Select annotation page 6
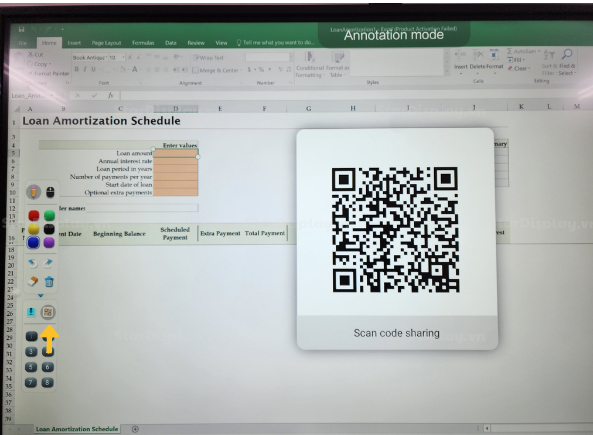This screenshot has width=593, height=435. 48,367
